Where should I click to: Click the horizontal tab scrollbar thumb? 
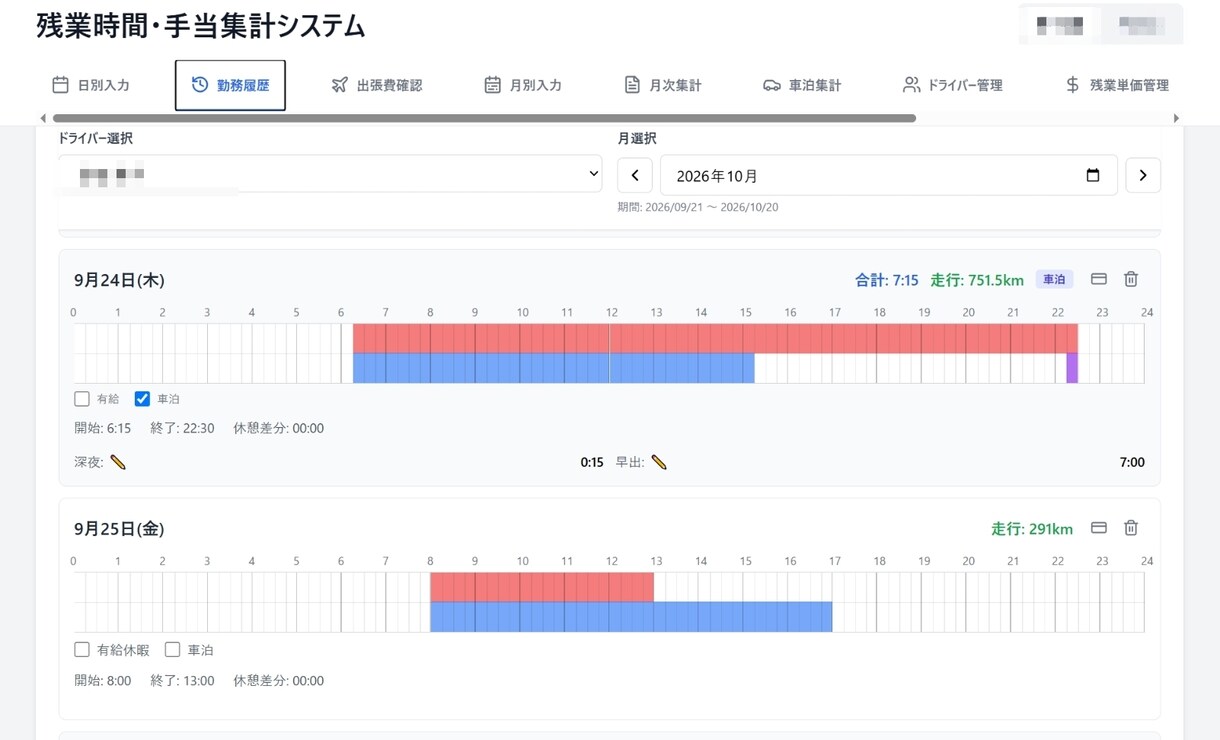pyautogui.click(x=484, y=118)
